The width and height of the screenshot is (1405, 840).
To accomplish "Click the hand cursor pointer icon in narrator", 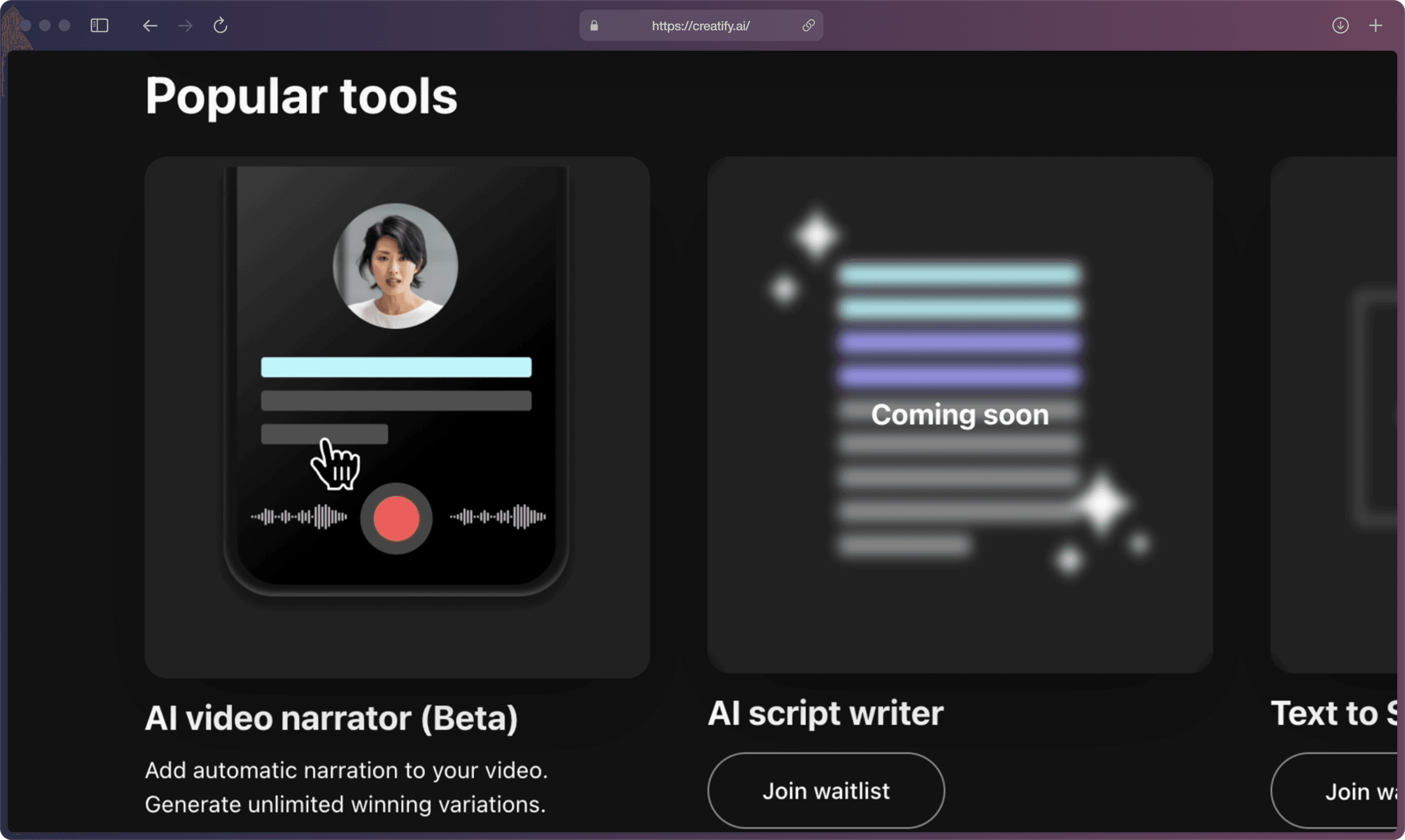I will pos(335,463).
